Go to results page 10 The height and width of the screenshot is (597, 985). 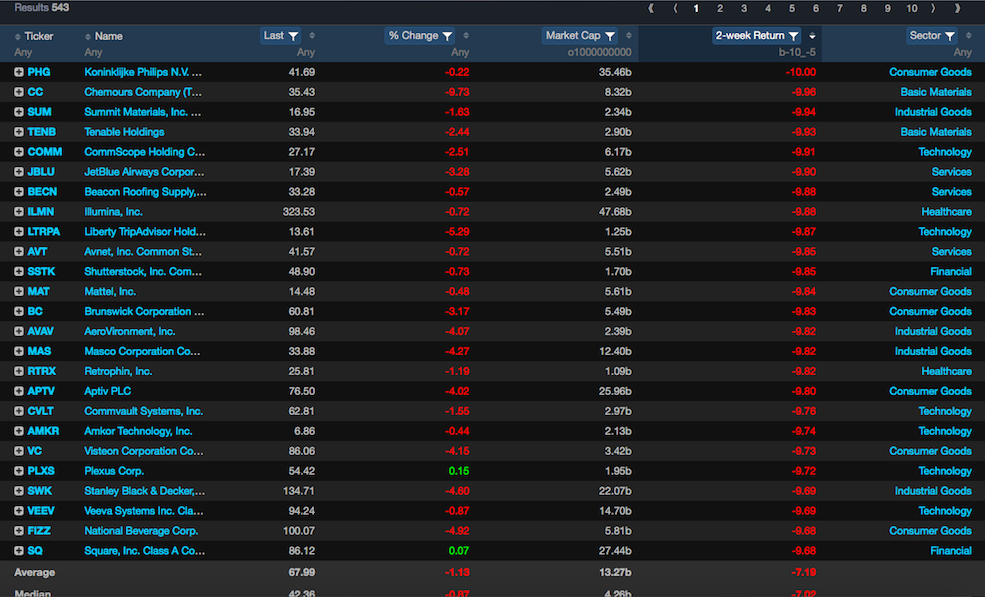point(912,8)
